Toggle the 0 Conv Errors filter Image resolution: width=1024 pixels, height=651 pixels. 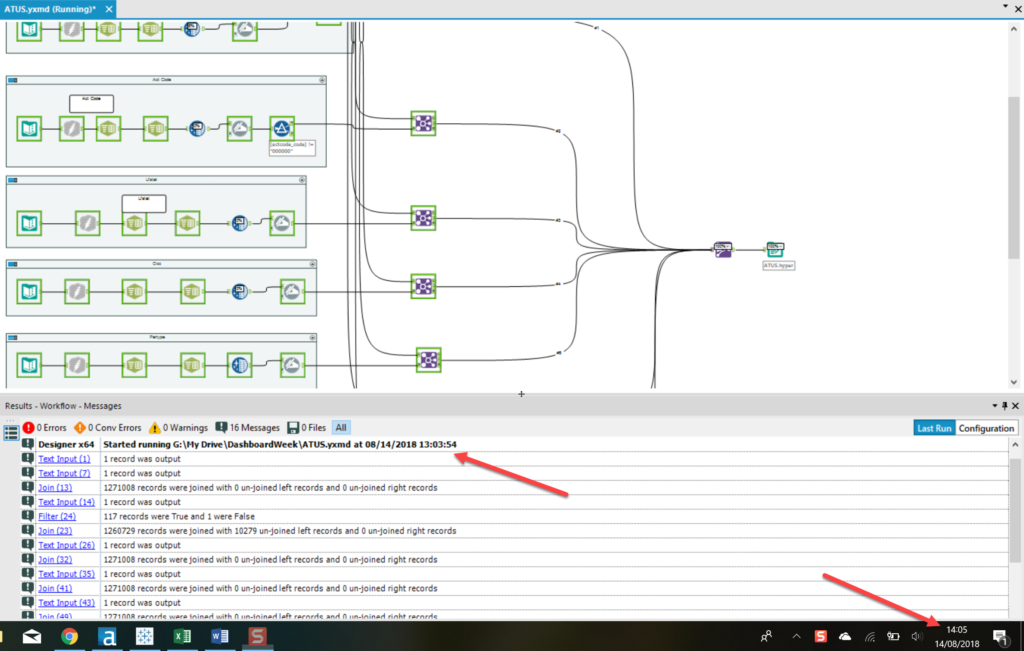pos(108,428)
